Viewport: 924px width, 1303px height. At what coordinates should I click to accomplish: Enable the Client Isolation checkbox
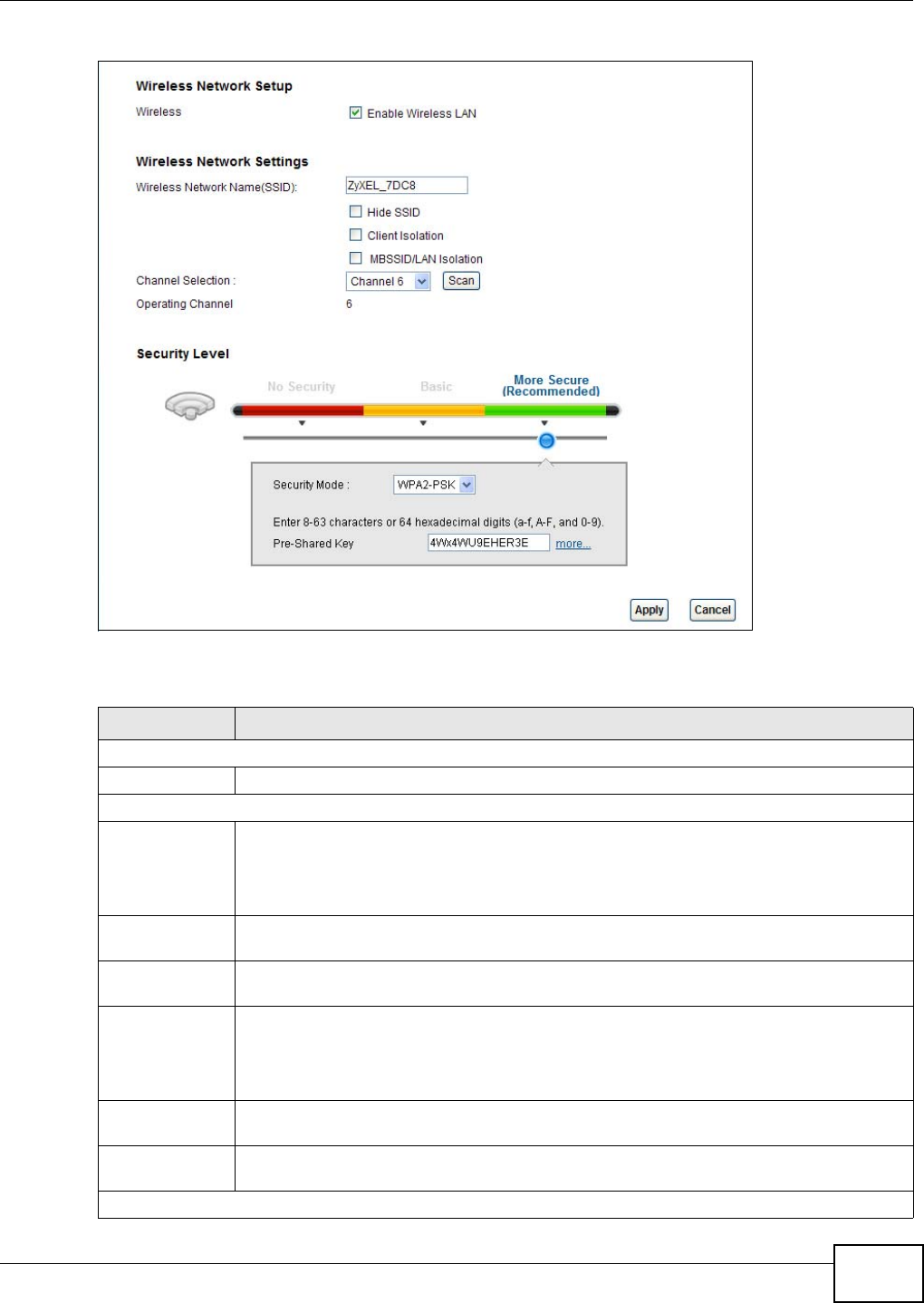(356, 236)
